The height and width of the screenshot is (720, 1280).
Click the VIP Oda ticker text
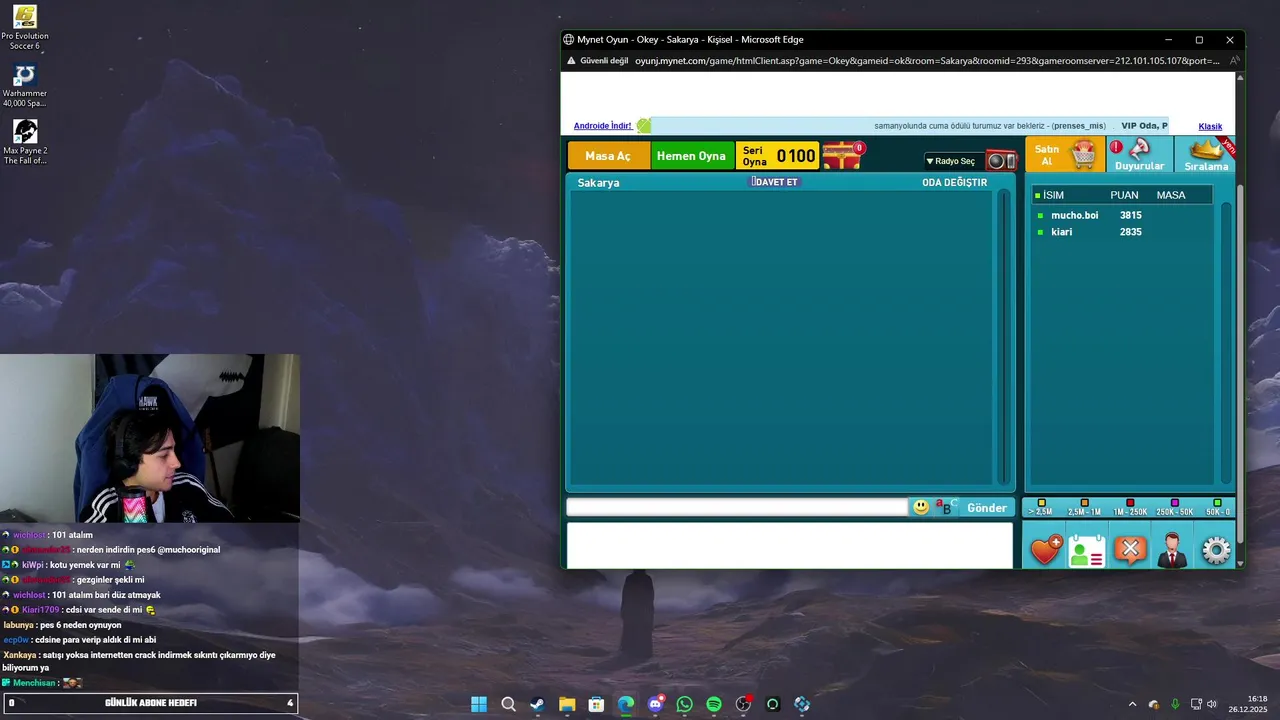[x=1144, y=126]
